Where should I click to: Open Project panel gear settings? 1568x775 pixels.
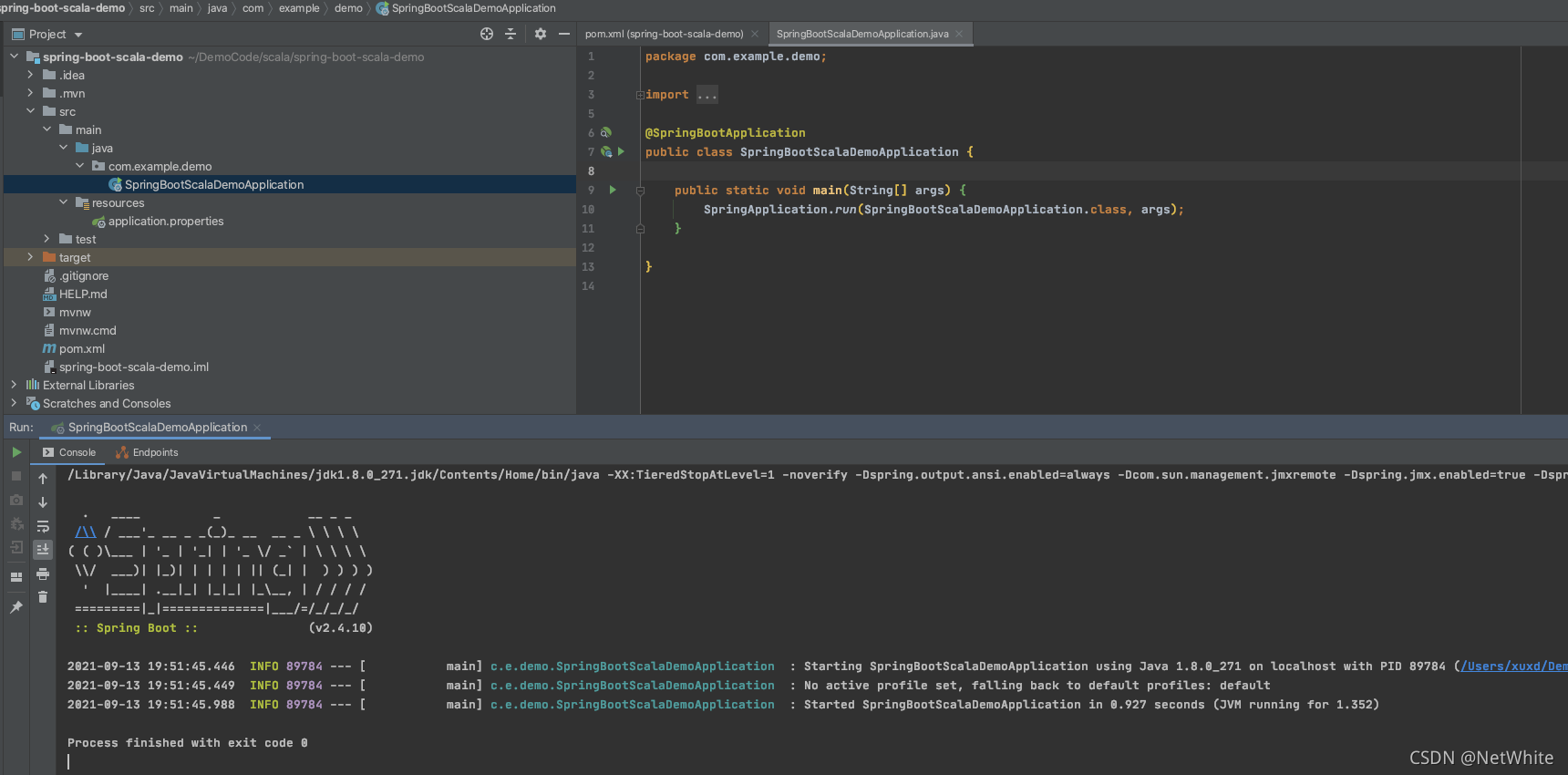point(541,34)
